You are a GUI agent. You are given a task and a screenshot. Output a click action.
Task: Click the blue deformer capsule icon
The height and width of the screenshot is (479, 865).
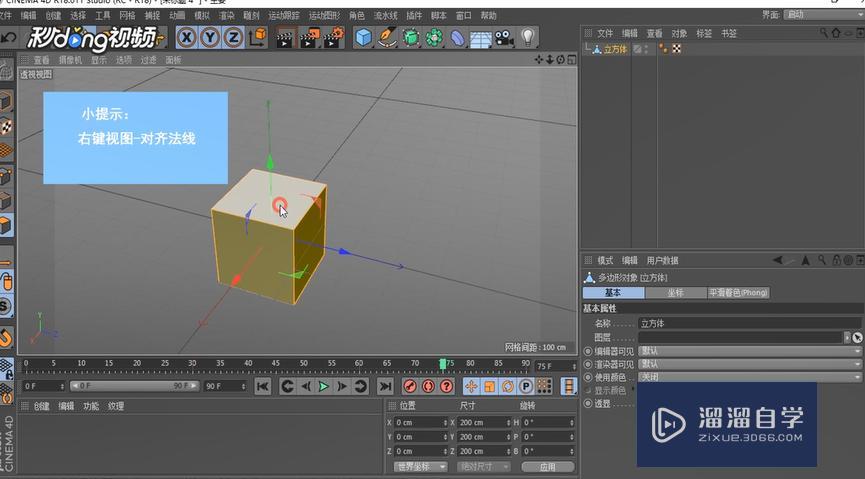(458, 38)
